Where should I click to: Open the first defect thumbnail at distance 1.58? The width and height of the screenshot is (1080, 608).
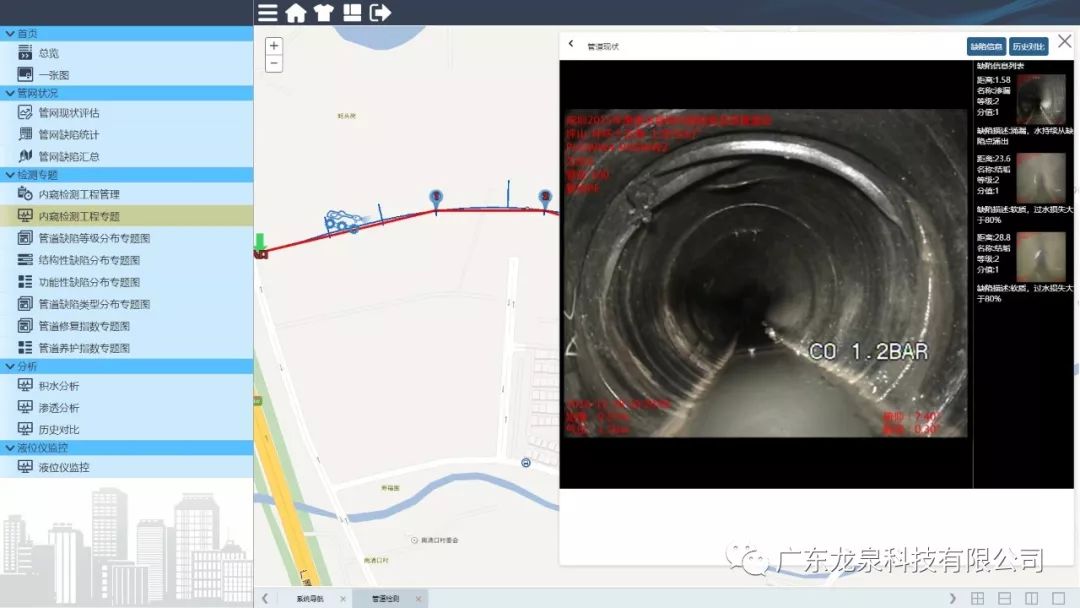1041,97
